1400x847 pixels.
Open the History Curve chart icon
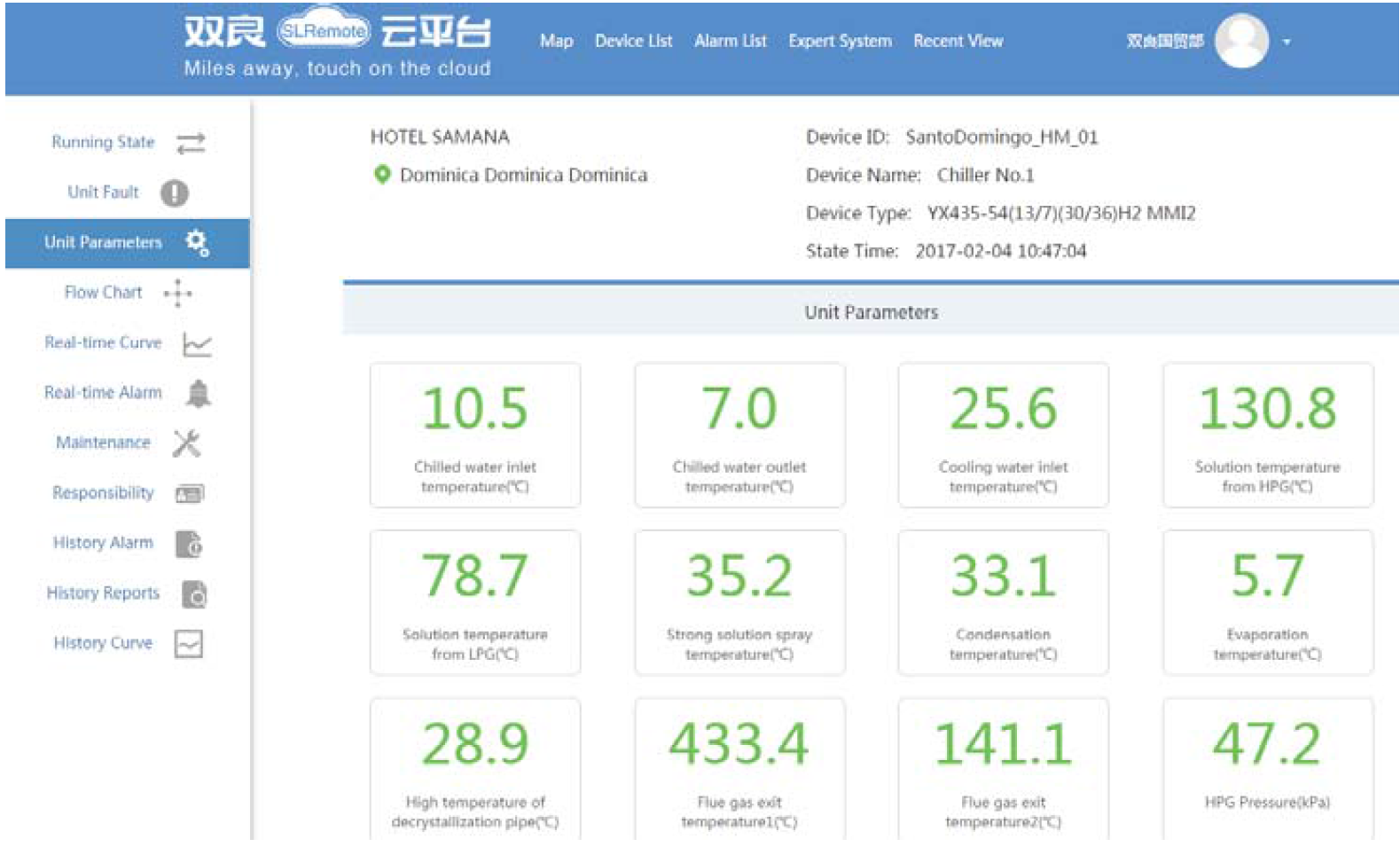point(189,644)
